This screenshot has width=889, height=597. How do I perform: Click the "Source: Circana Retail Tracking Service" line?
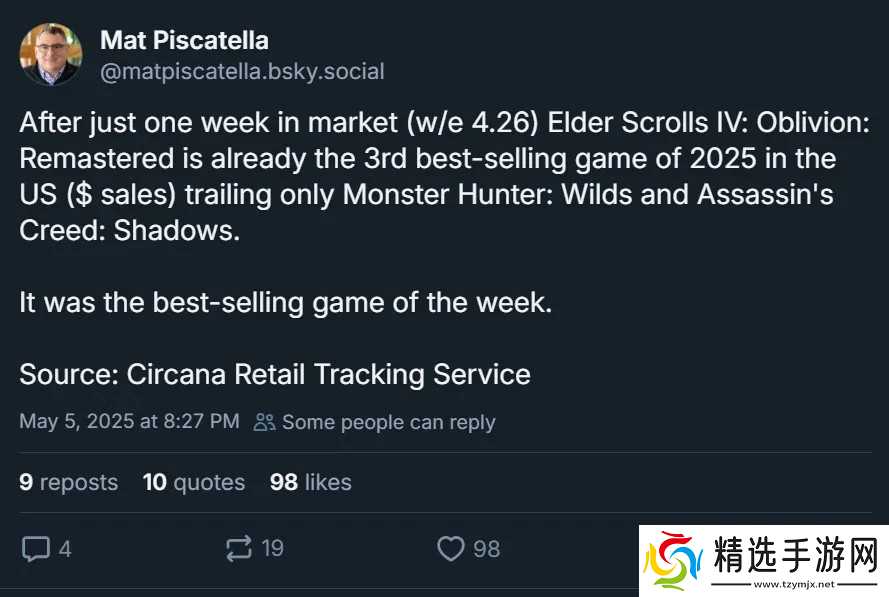click(275, 374)
